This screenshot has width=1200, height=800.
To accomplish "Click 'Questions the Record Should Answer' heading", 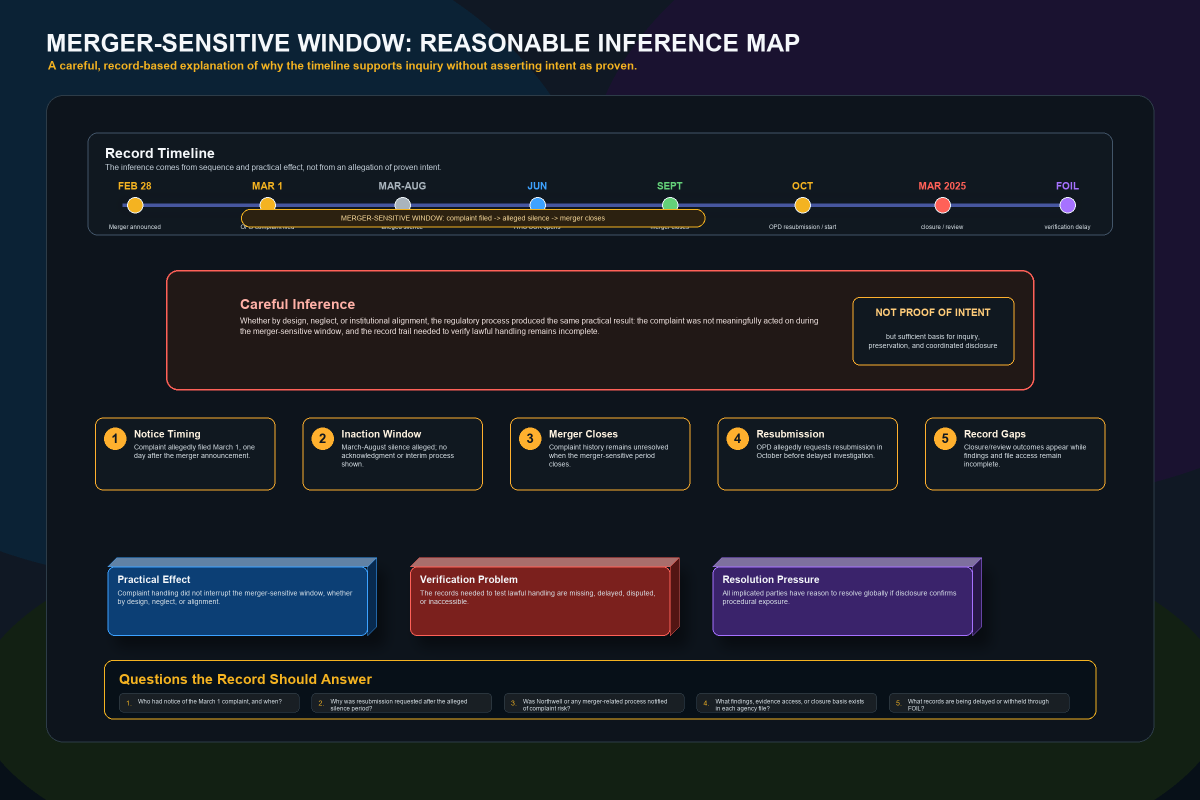I will [x=245, y=679].
